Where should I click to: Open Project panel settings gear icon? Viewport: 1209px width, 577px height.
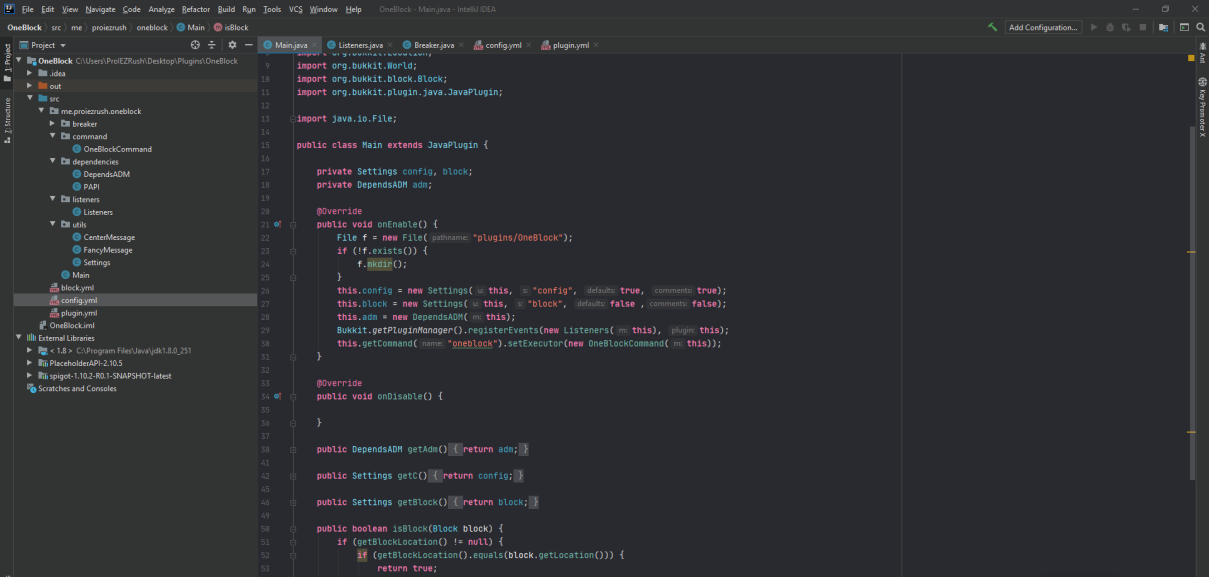[232, 45]
